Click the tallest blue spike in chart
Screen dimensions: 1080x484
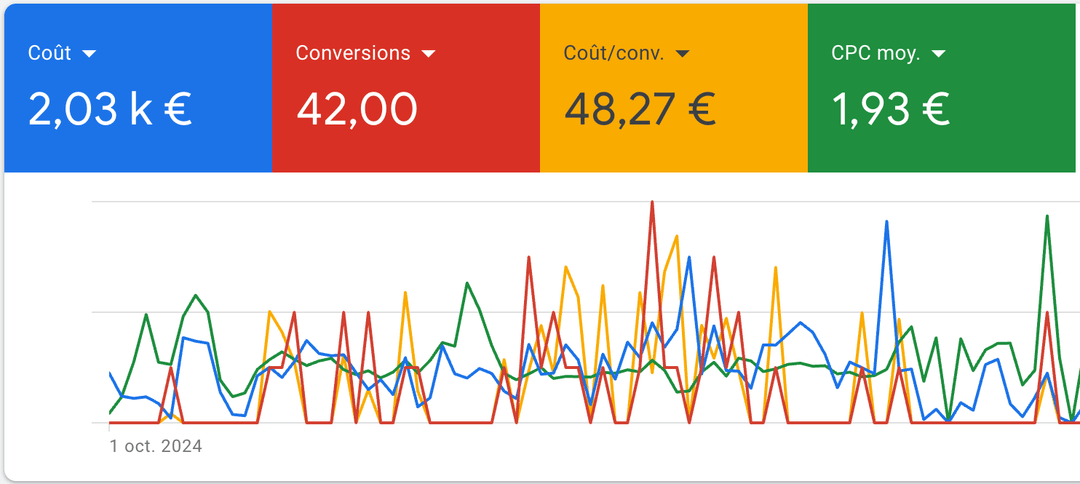[x=886, y=223]
